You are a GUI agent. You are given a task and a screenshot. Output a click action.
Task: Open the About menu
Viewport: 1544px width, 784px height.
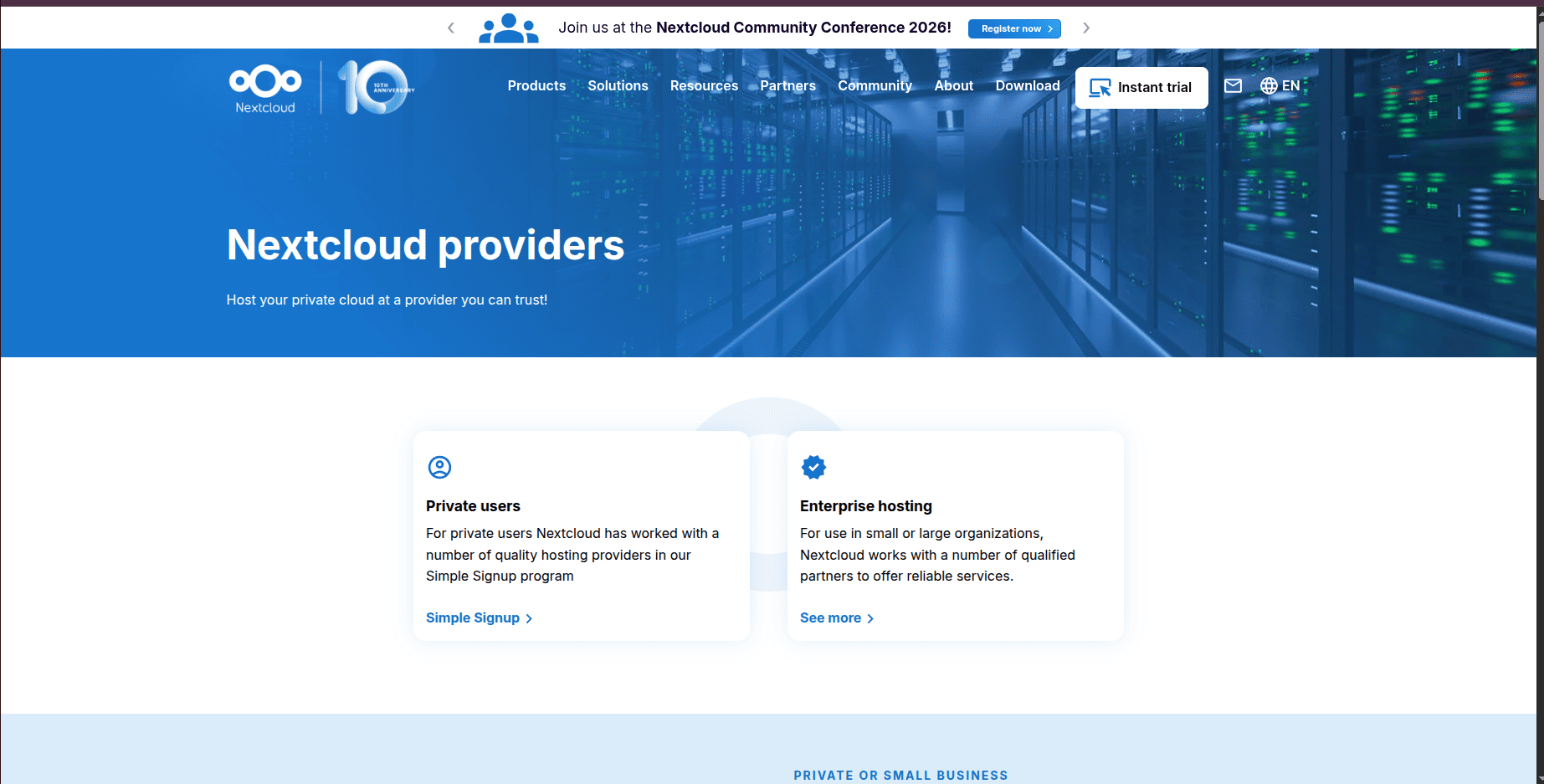point(953,85)
